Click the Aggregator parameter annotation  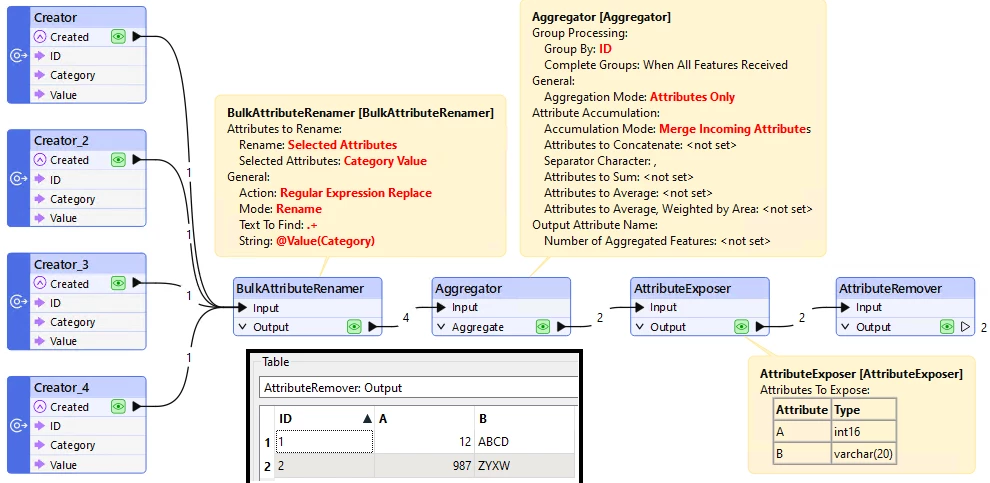coord(673,128)
